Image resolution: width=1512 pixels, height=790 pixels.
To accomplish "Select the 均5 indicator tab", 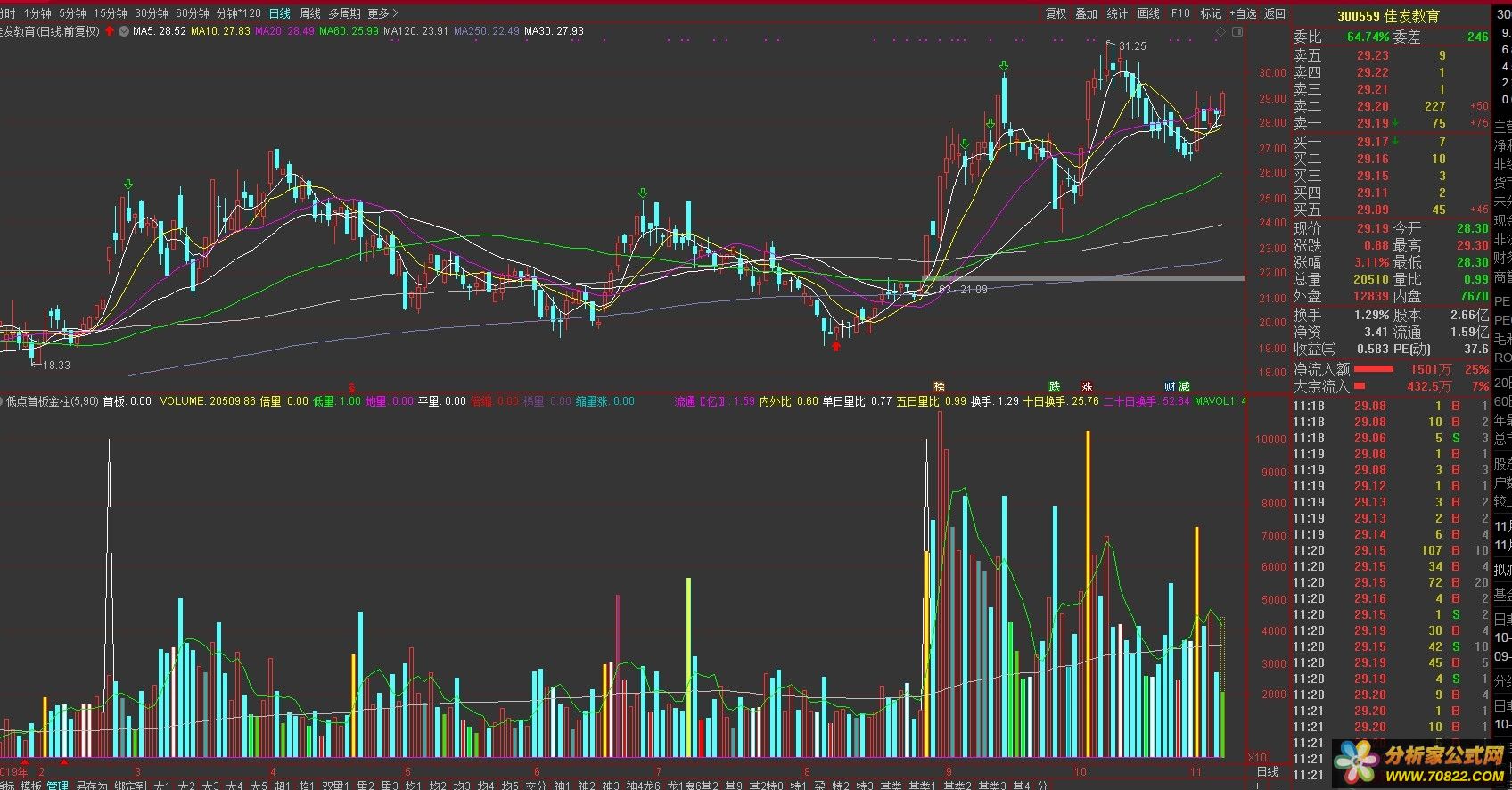I will coord(510,786).
